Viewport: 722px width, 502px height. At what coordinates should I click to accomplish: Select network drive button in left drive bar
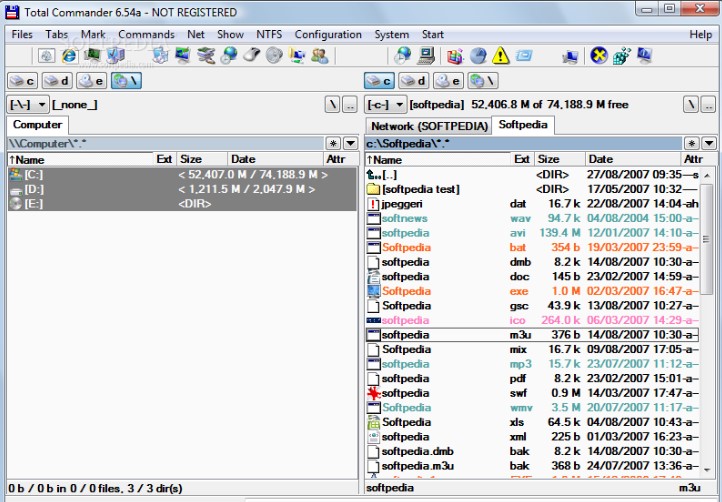126,81
